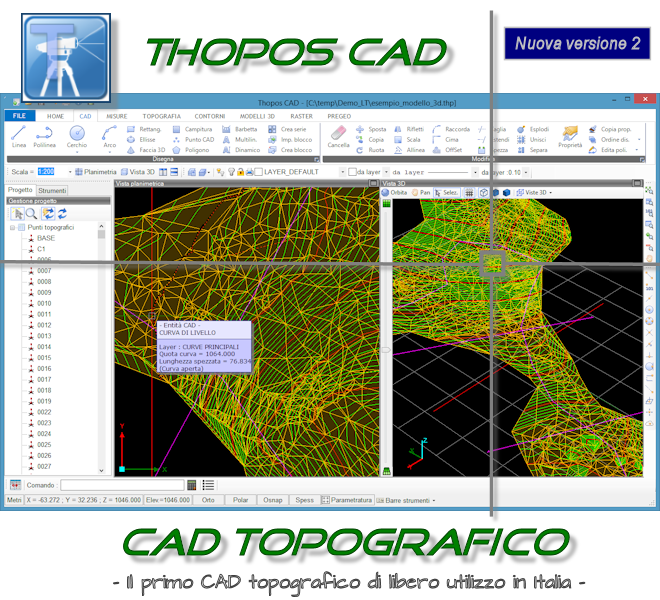Toggle Osnap in status bar
Screen dimensions: 660x600
tap(273, 500)
